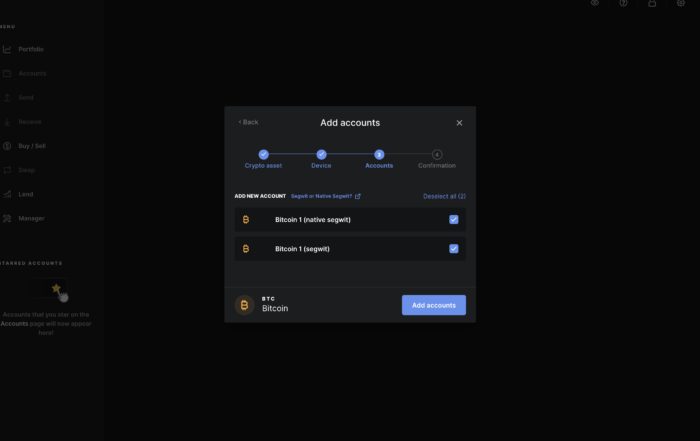Open the Segwit or Native Segwit help link

coord(325,196)
